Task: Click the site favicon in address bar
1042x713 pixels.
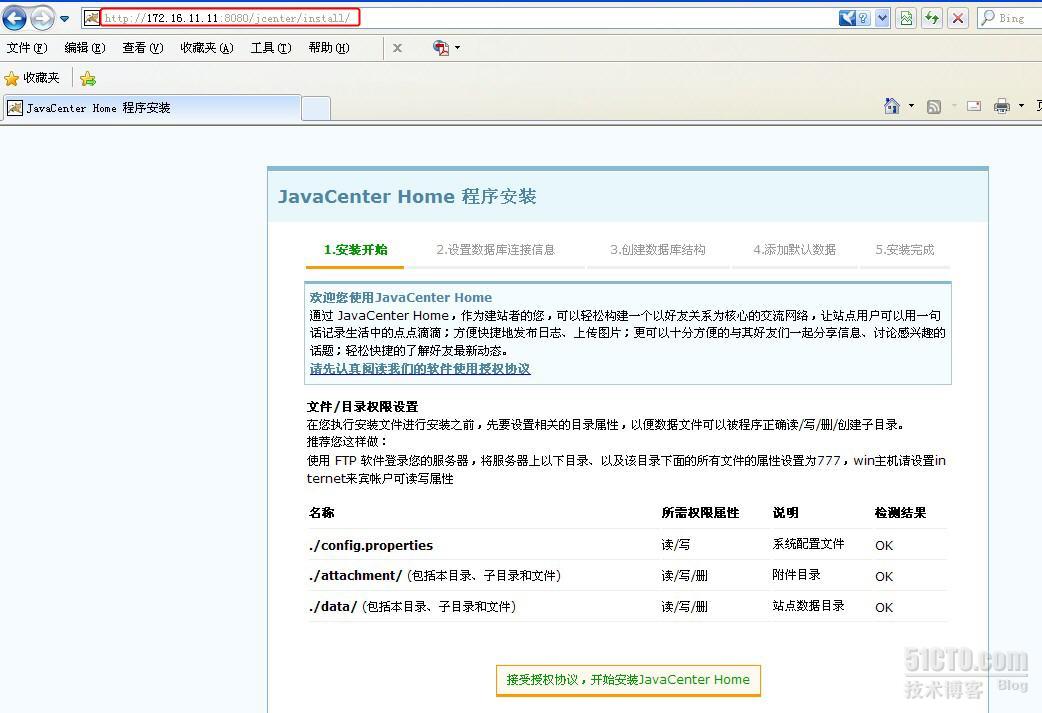Action: (92, 18)
